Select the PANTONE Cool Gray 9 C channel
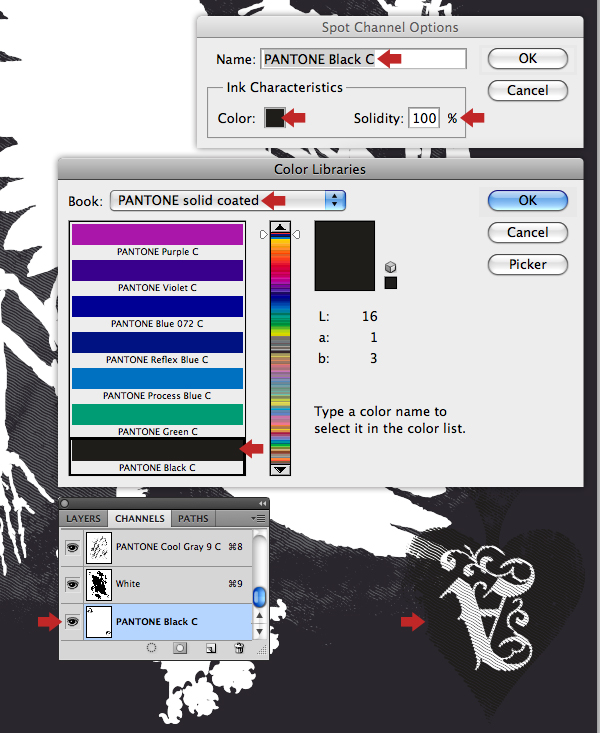Screen dimensions: 600x733 [x=156, y=547]
